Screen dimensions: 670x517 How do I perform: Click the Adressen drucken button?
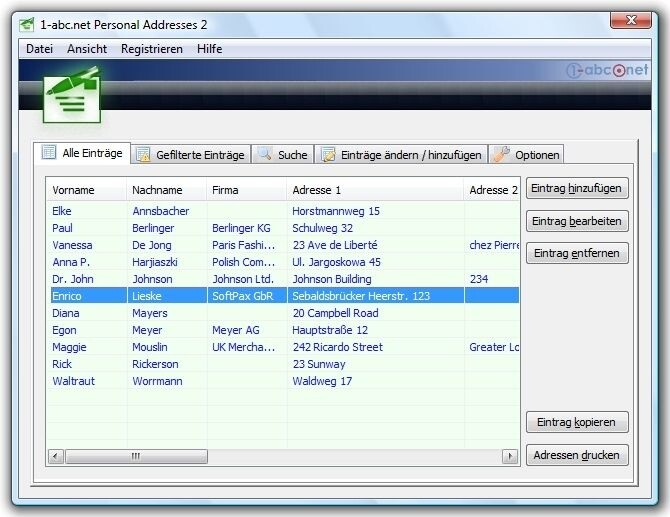coord(577,455)
